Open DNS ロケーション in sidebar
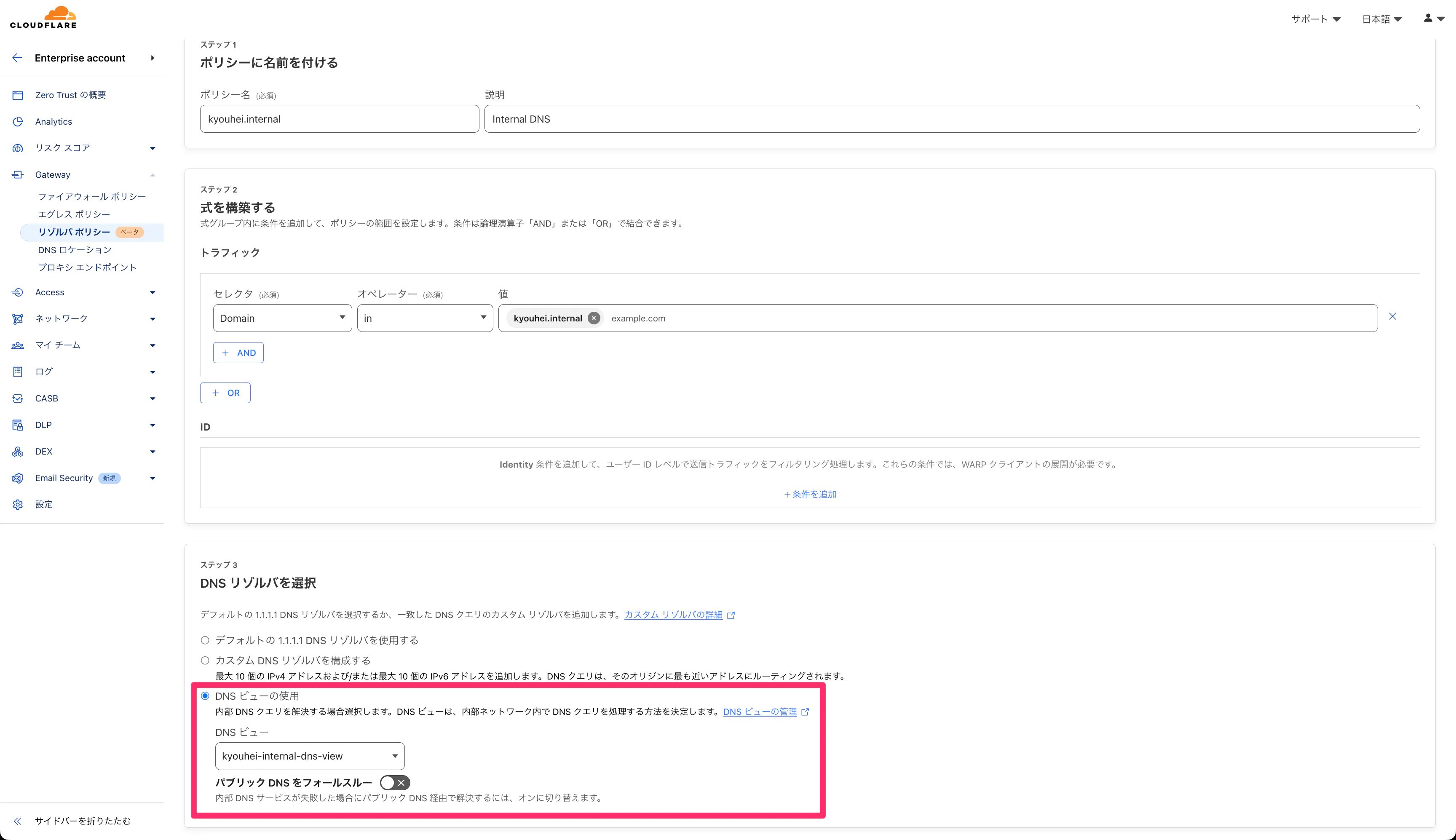Viewport: 1456px width, 840px height. pos(75,250)
